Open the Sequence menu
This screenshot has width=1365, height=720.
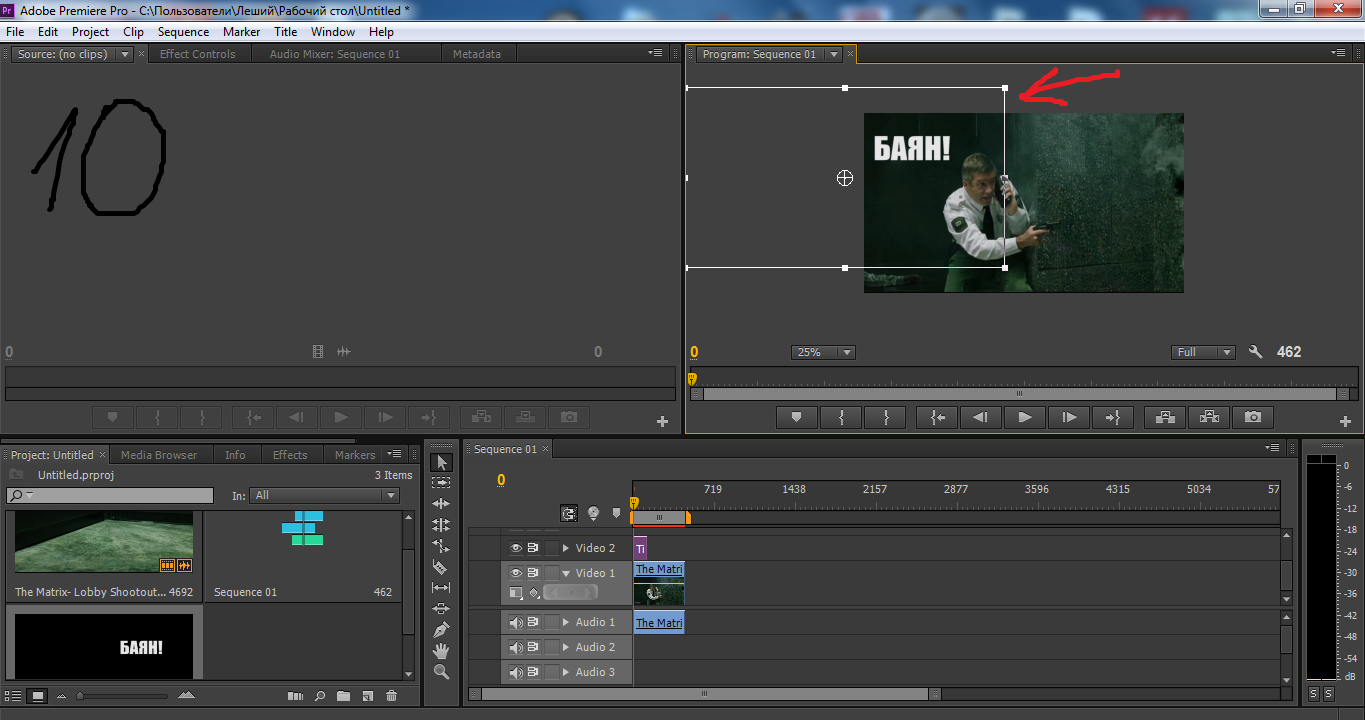183,32
